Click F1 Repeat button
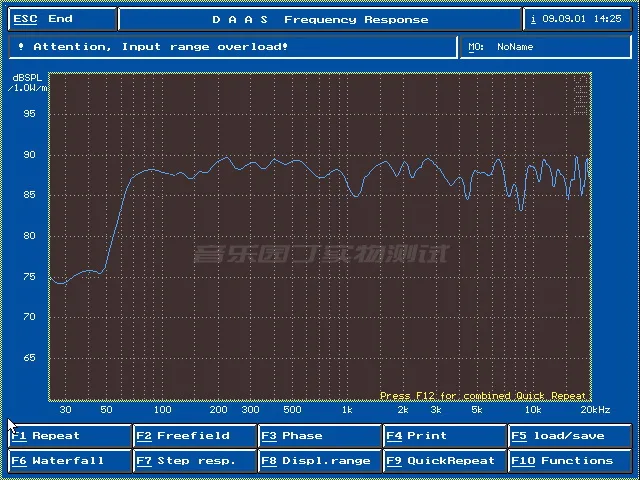 69,436
